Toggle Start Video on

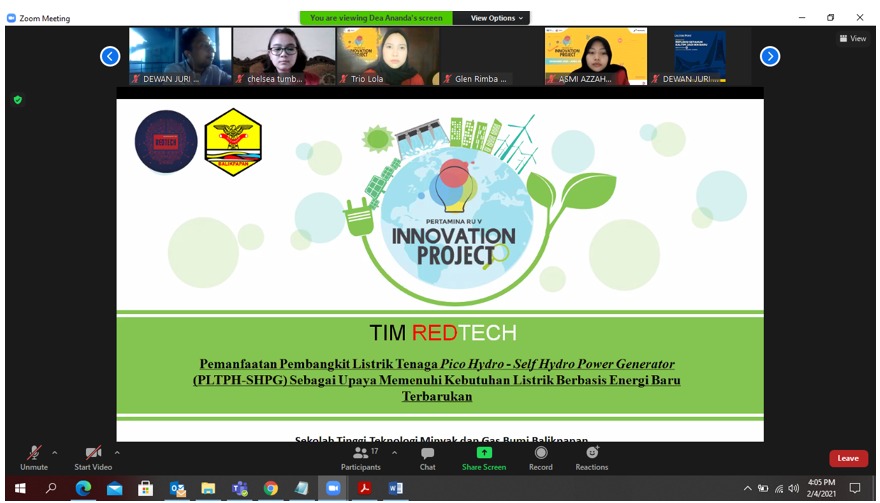[x=93, y=457]
